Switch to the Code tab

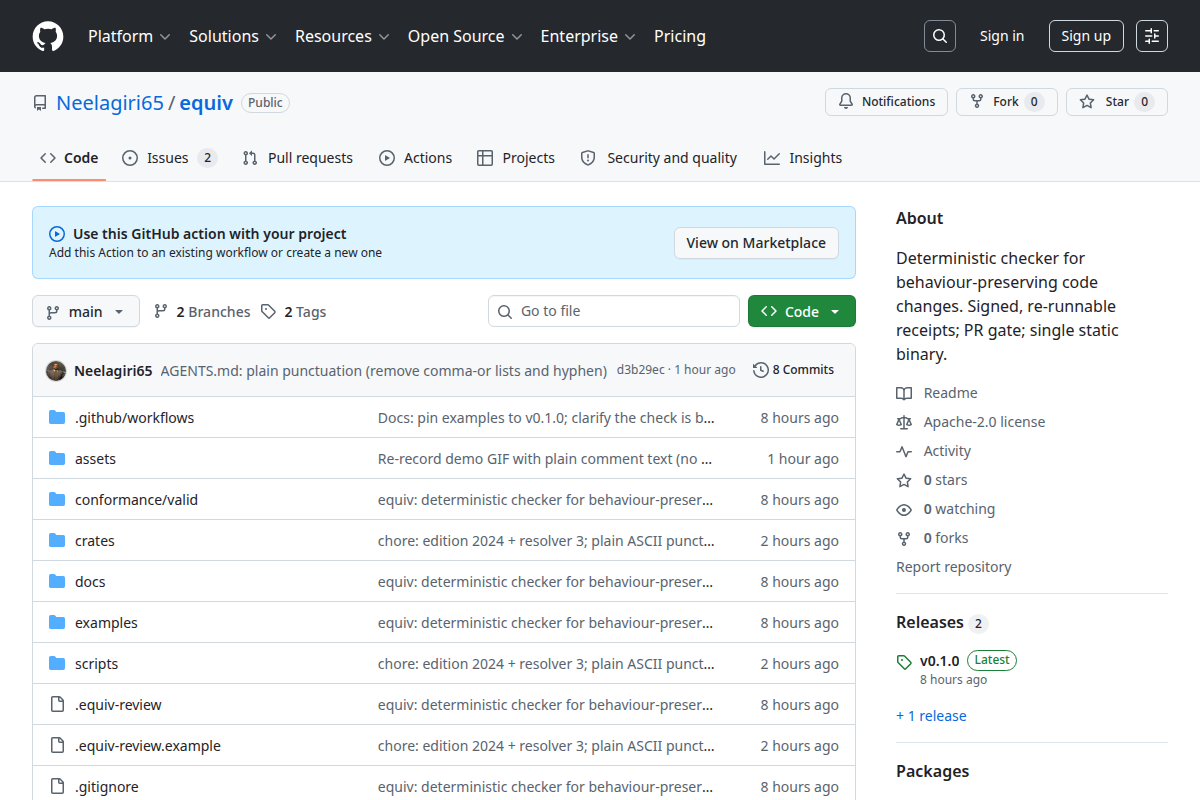click(x=69, y=158)
